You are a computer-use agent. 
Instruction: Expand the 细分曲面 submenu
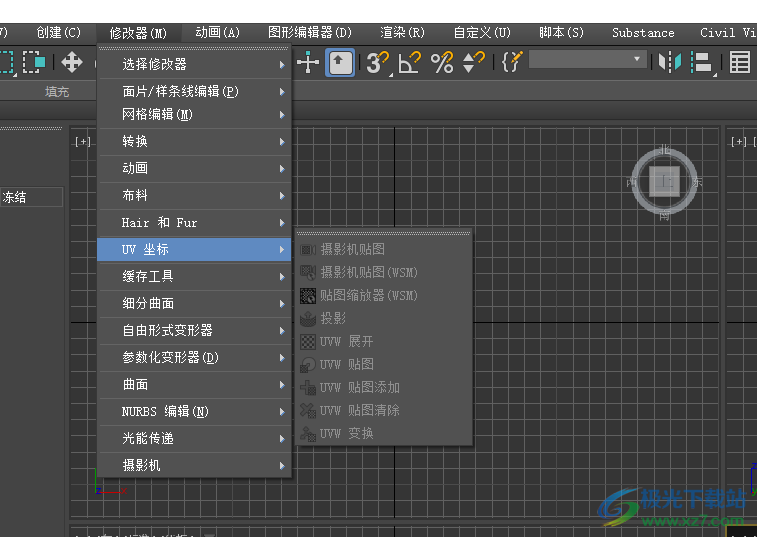[195, 304]
